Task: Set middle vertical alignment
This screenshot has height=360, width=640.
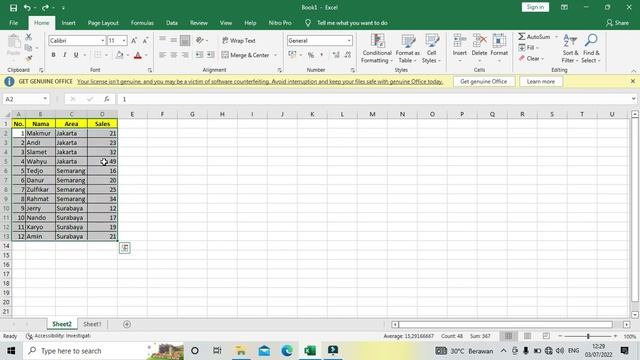Action: (x=174, y=40)
